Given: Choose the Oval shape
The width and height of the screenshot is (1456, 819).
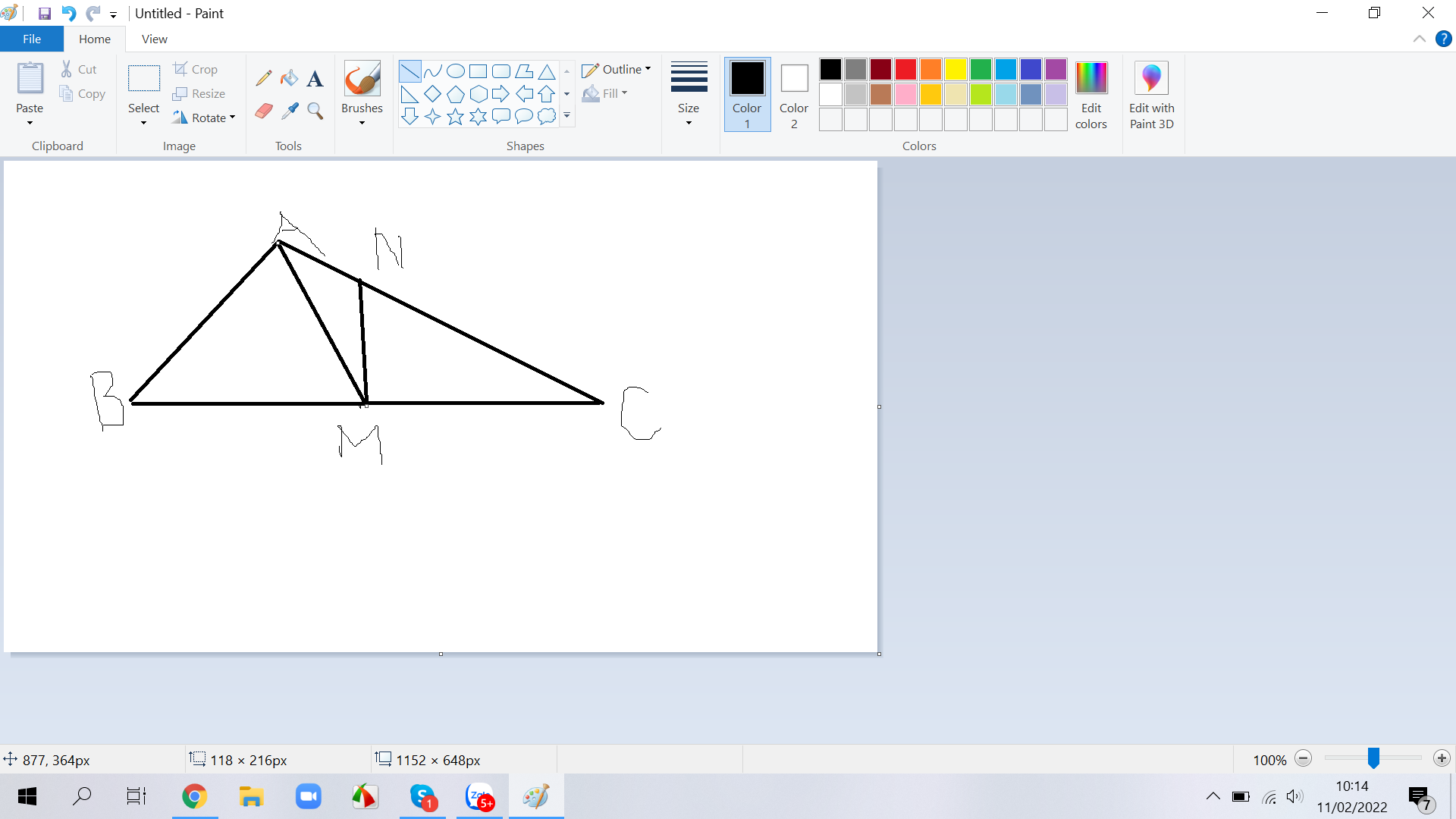Looking at the screenshot, I should coord(455,71).
